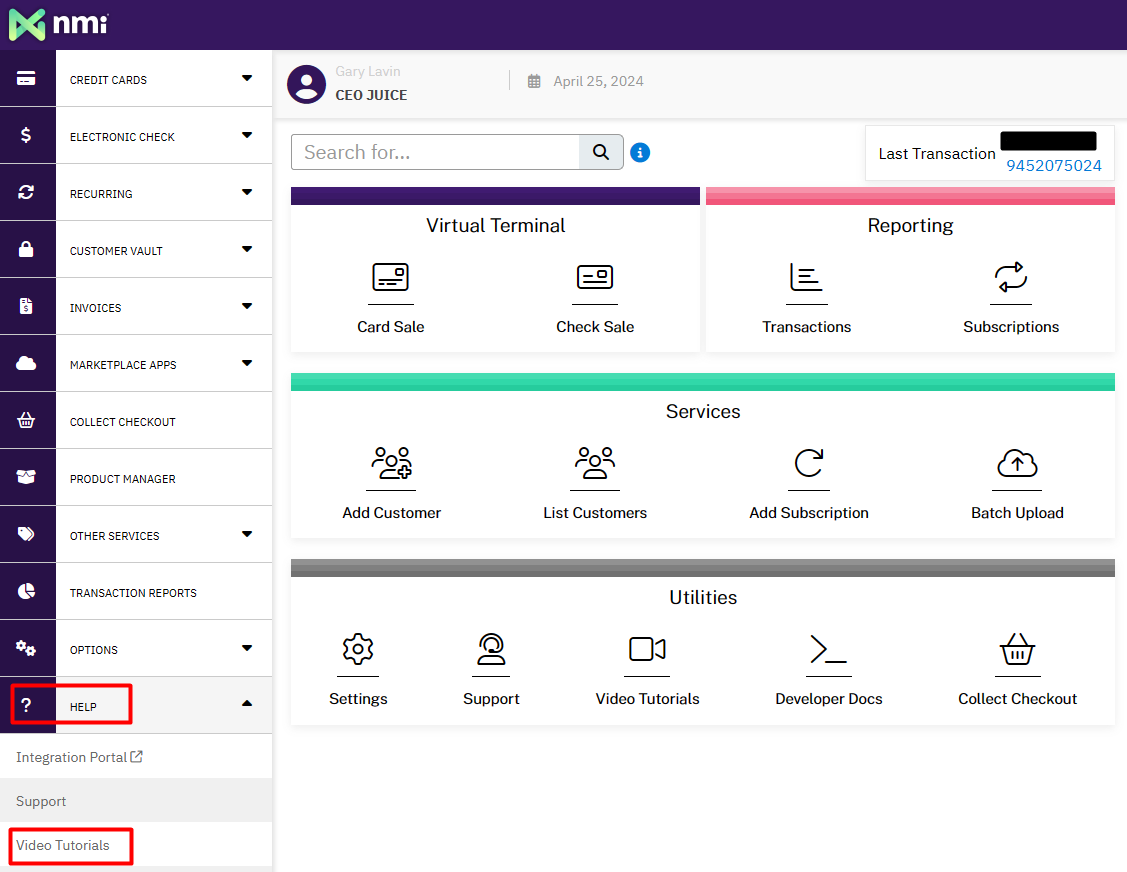Click the CEO JUICE account name
The height and width of the screenshot is (872, 1127).
click(371, 95)
